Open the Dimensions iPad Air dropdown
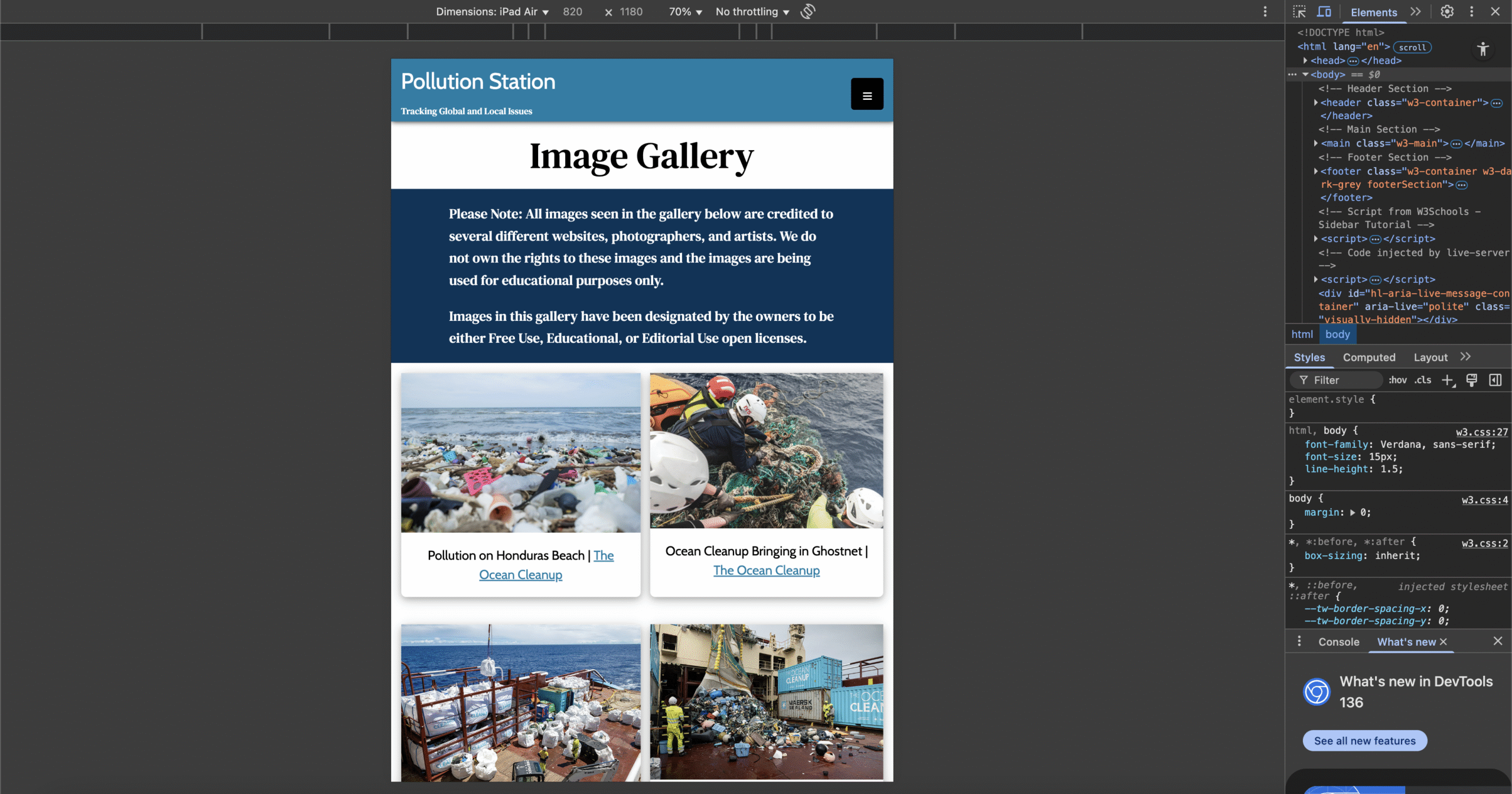Screen dimensions: 1512x794 tap(492, 12)
